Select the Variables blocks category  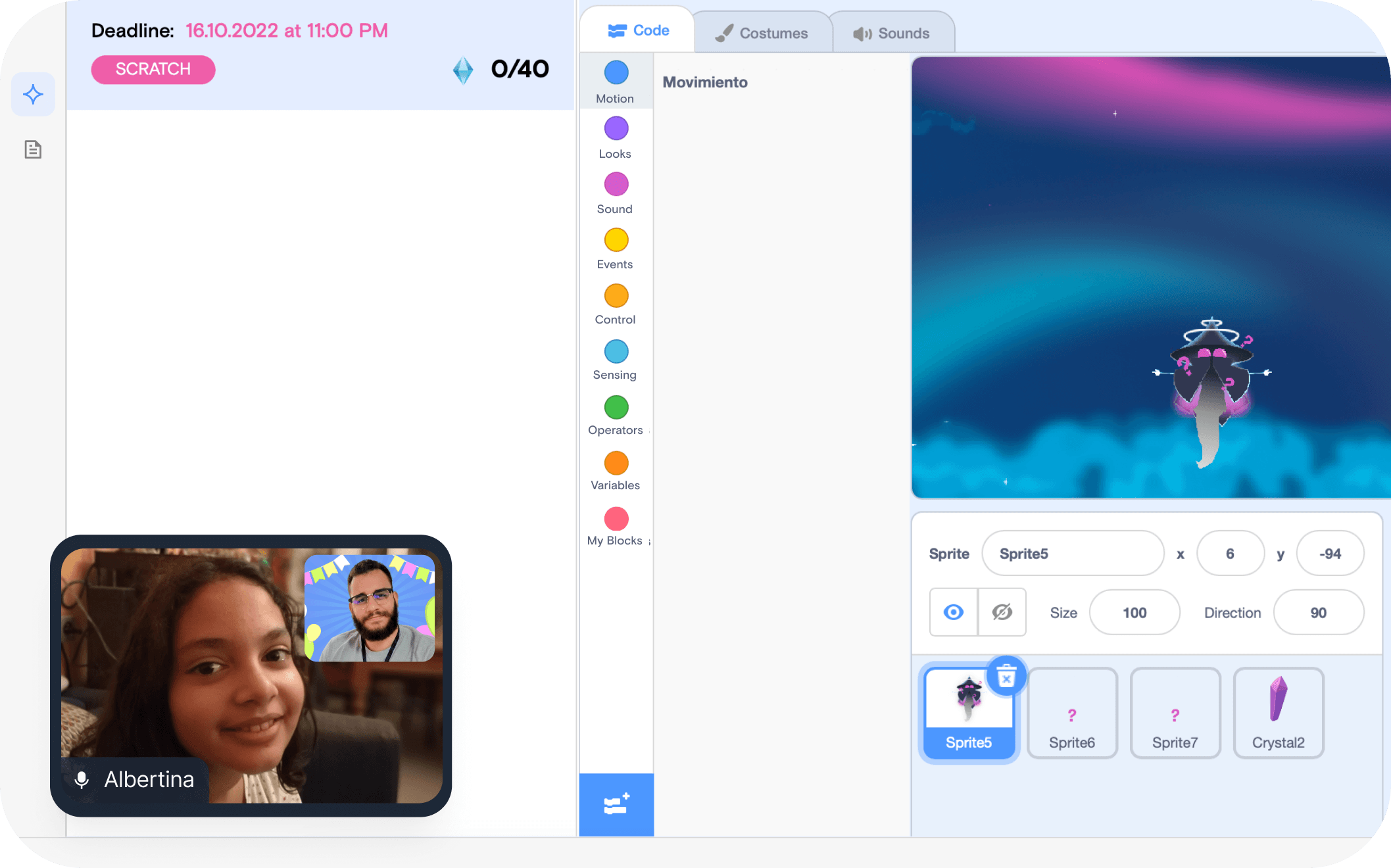616,470
